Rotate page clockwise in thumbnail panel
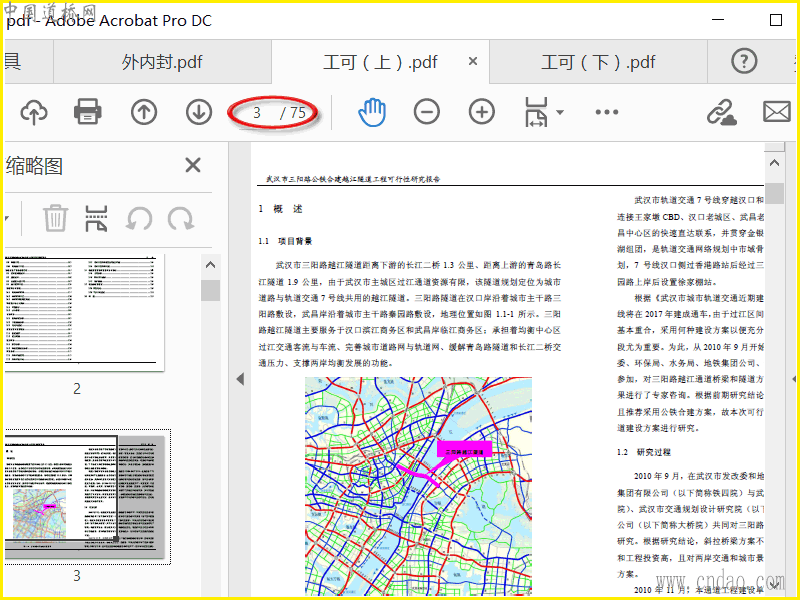 coord(181,219)
